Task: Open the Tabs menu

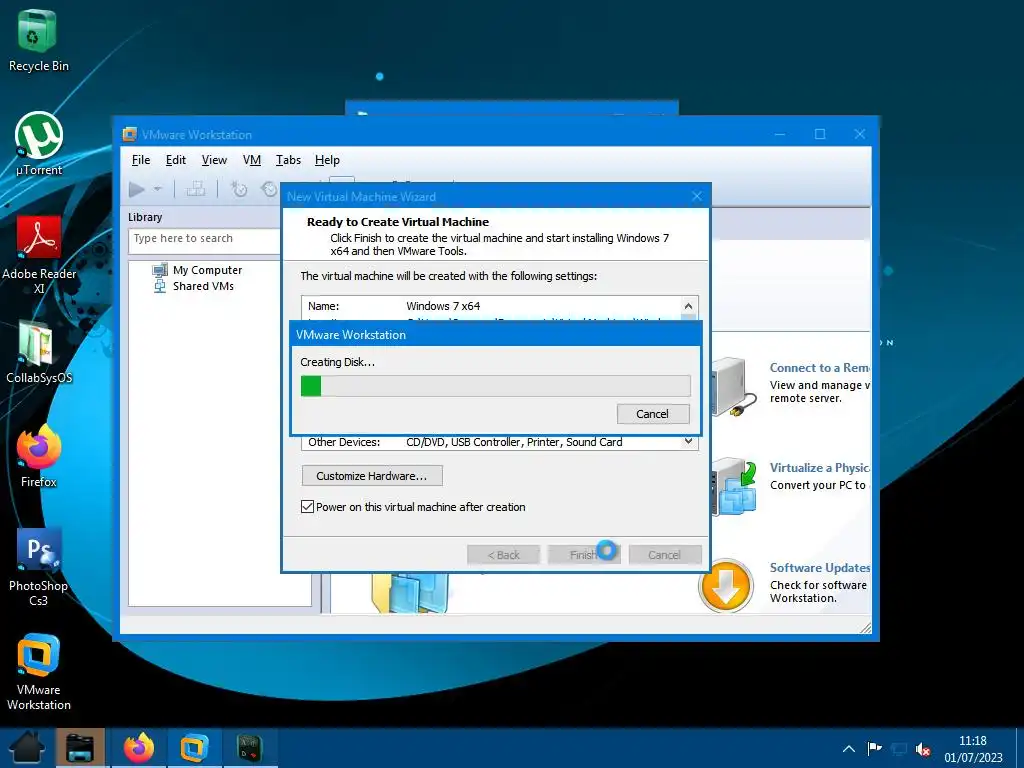Action: 288,160
